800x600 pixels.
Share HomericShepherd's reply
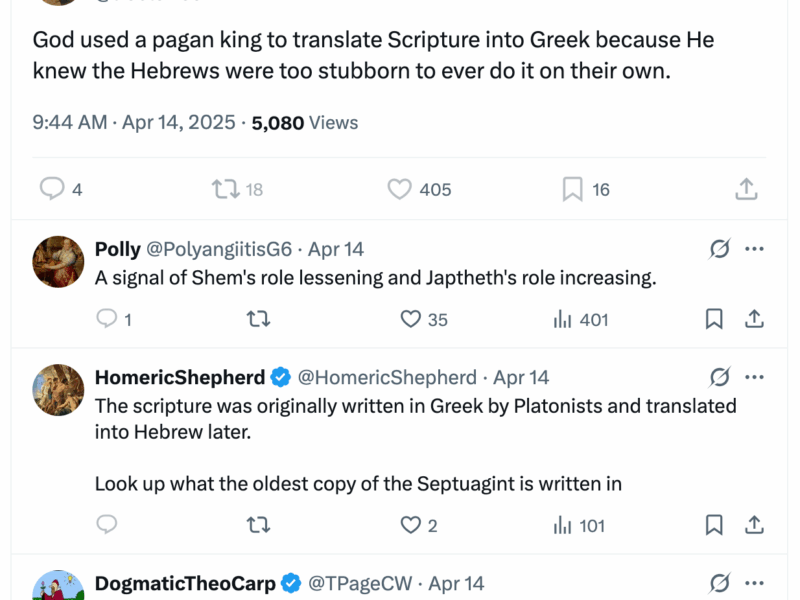[755, 525]
